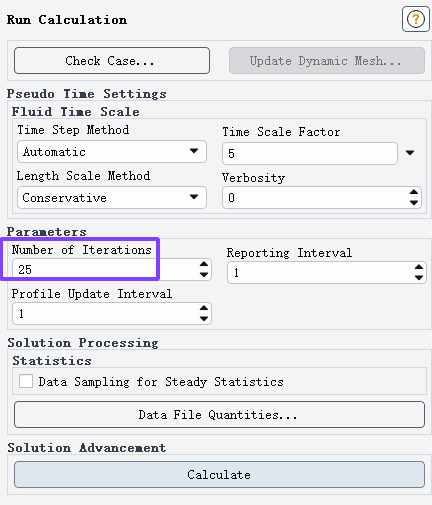Decrease Profile Update Interval down arrow
This screenshot has height=505, width=432.
tap(204, 319)
